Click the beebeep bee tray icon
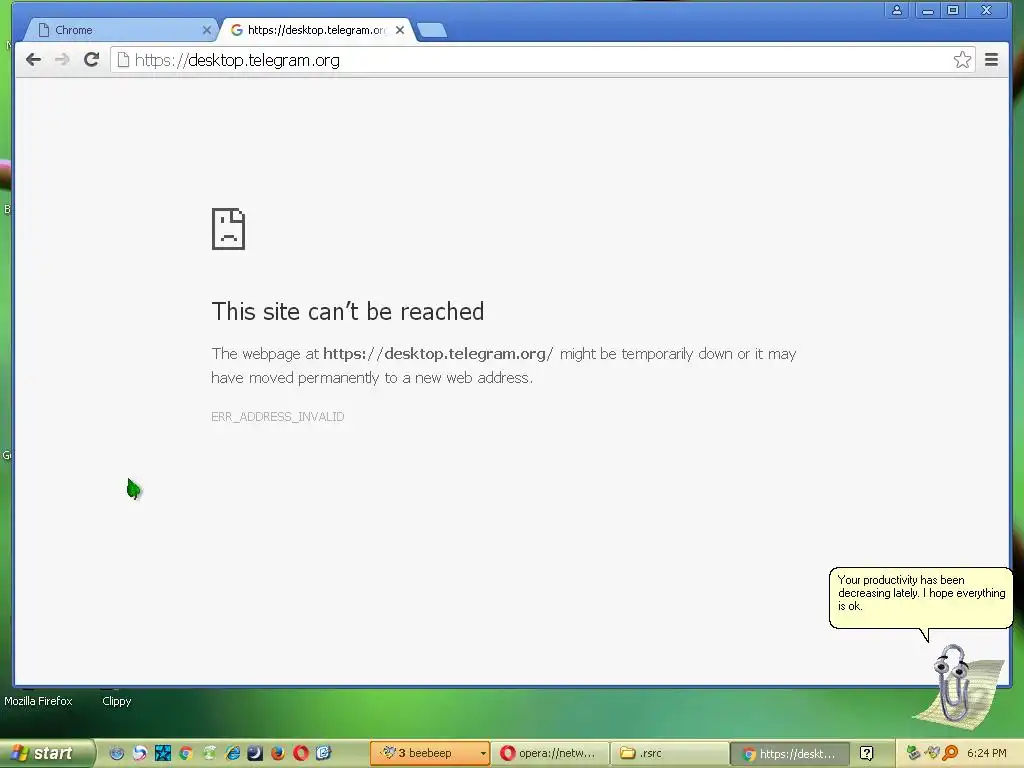Viewport: 1024px width, 768px height. [932, 753]
